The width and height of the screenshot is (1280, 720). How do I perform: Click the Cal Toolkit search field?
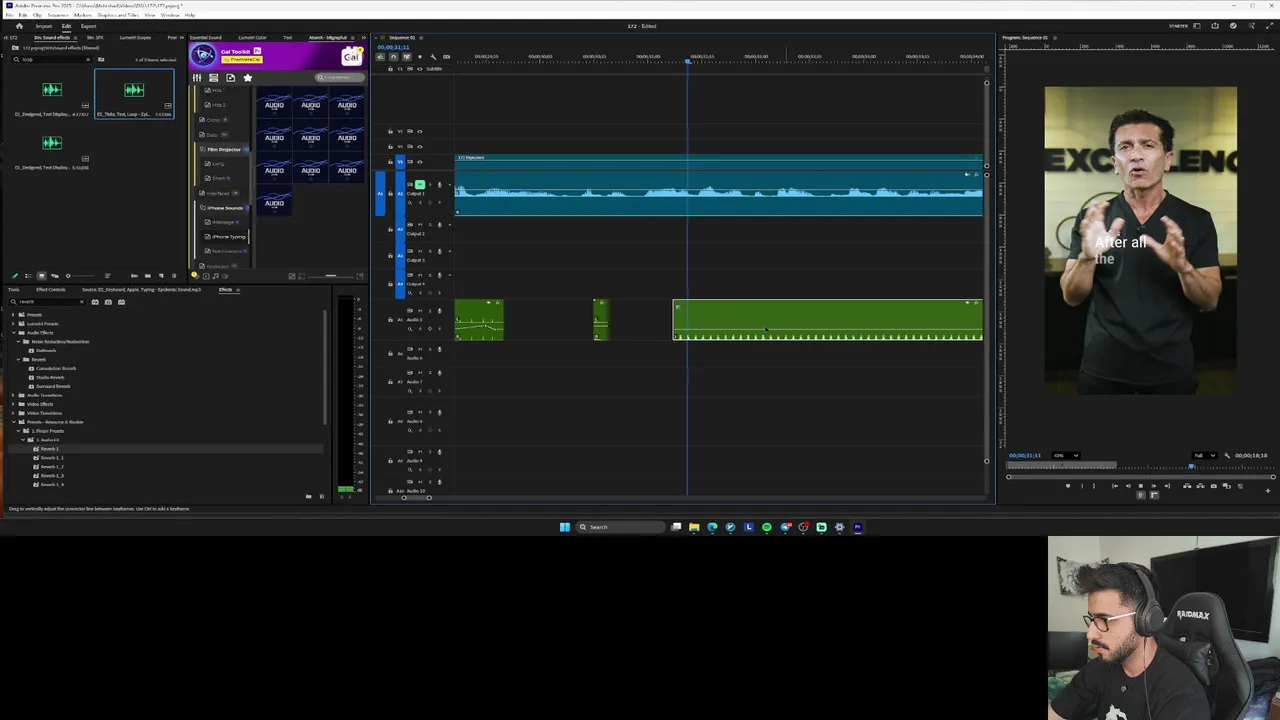click(340, 78)
